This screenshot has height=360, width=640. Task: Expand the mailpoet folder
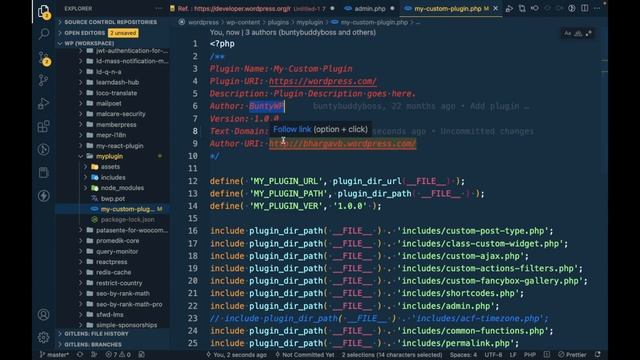tap(109, 104)
